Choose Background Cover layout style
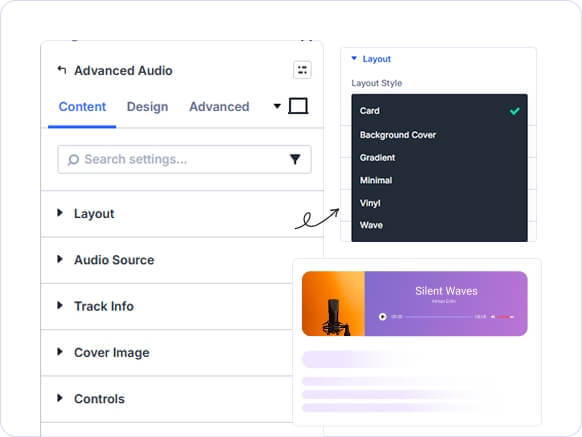582x437 pixels. tap(439, 135)
